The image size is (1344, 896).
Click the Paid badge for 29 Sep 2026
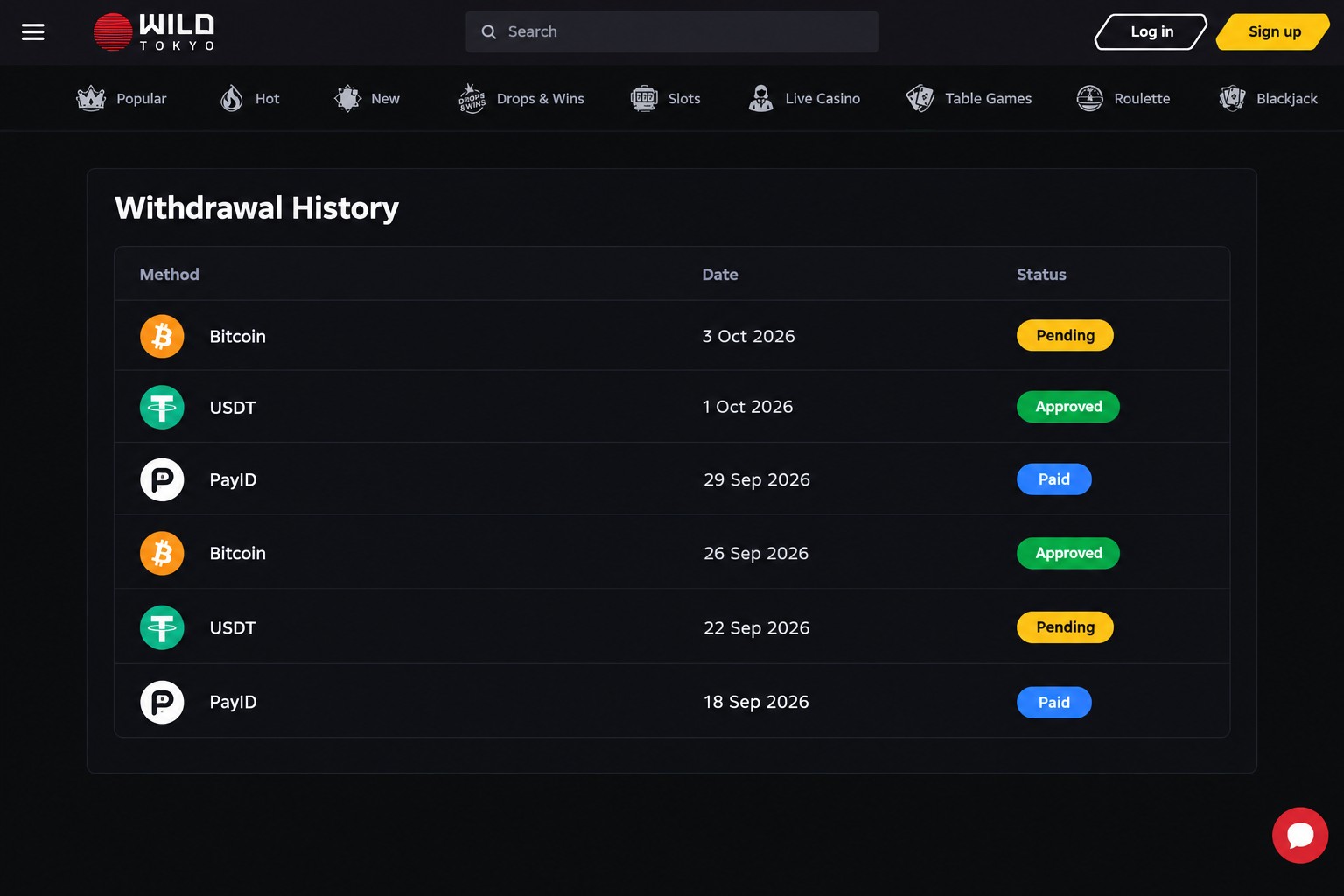coord(1054,479)
